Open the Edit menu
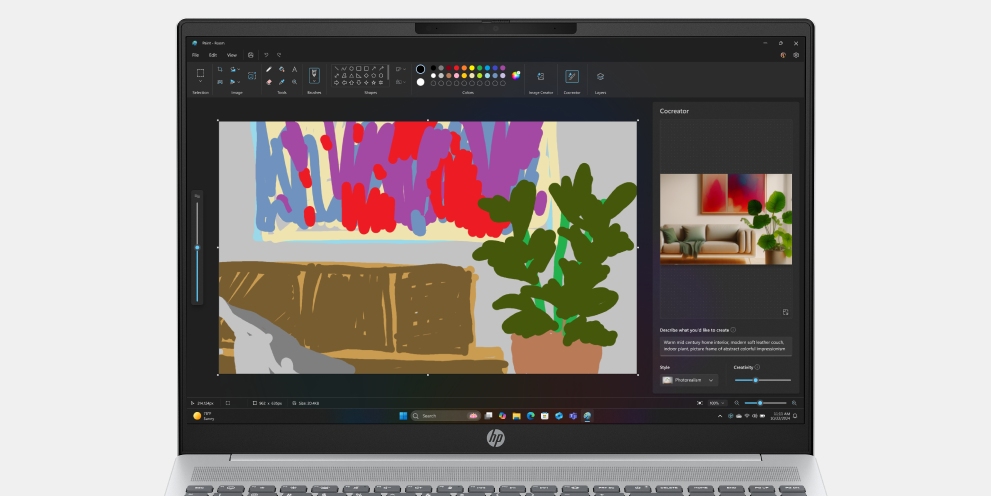Viewport: 991px width, 496px height. [x=213, y=55]
